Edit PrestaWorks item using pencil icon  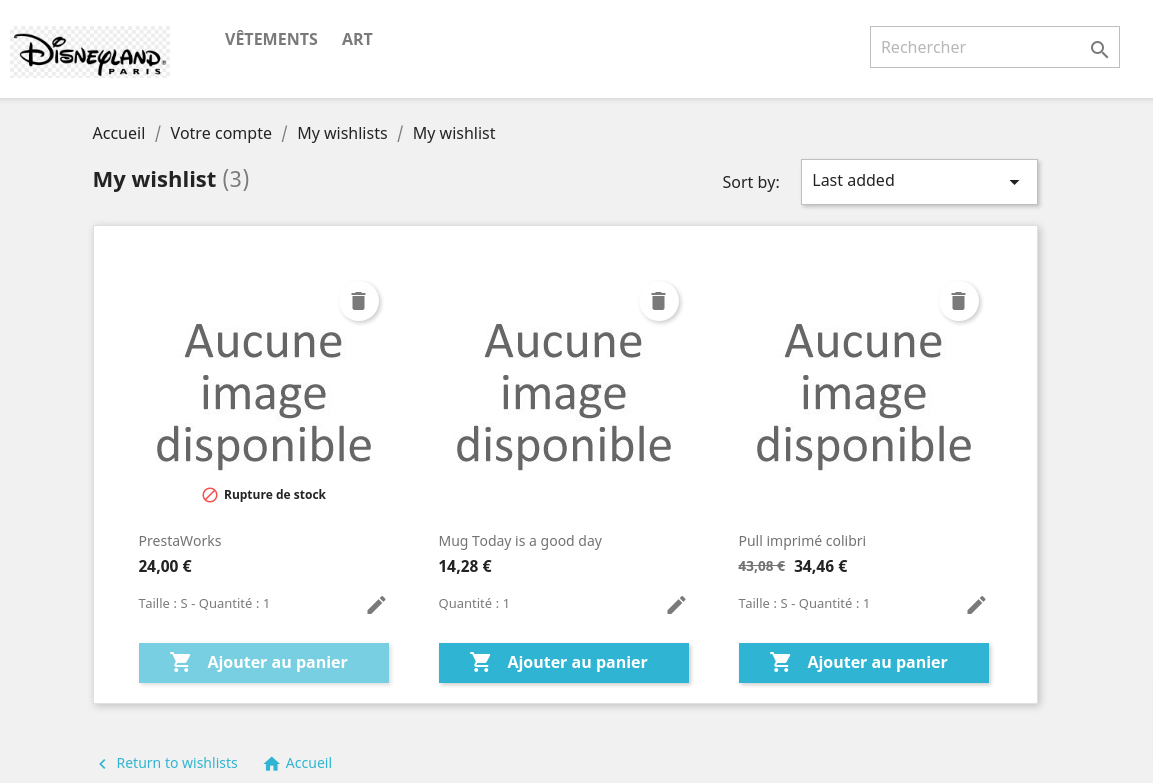[376, 604]
